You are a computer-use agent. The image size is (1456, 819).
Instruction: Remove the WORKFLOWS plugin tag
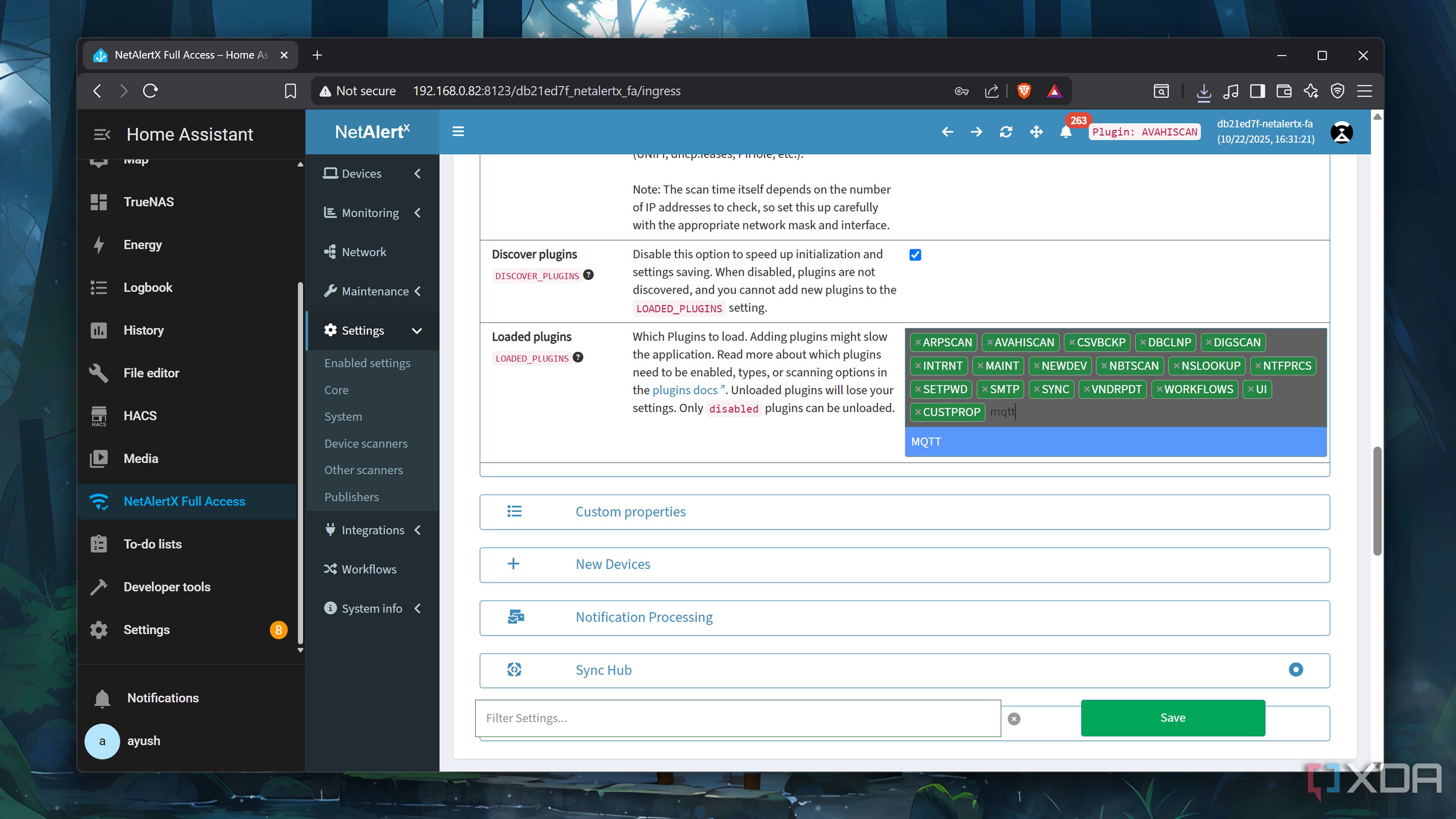coord(1159,389)
